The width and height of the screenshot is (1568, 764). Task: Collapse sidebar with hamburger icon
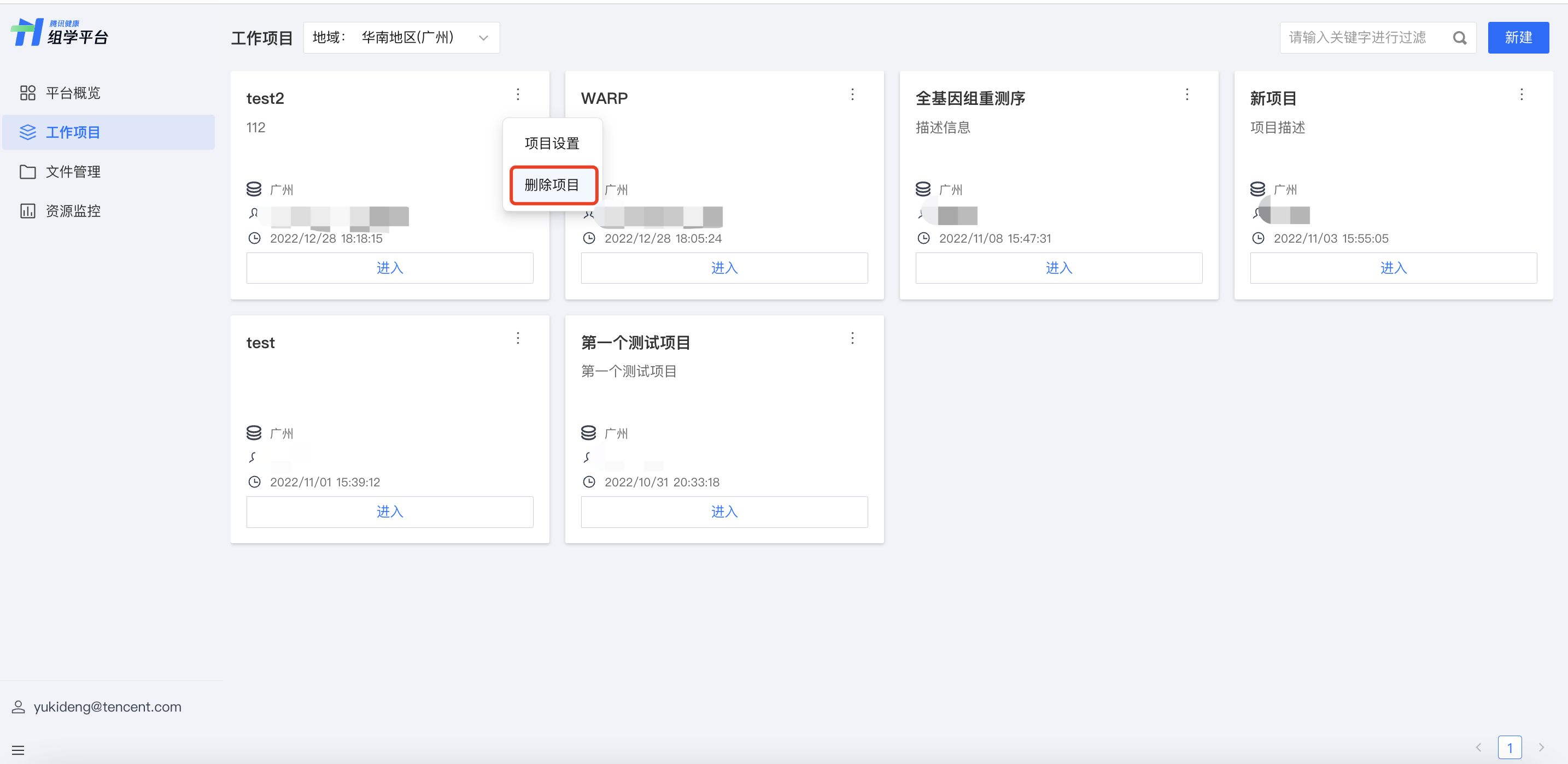[x=18, y=750]
